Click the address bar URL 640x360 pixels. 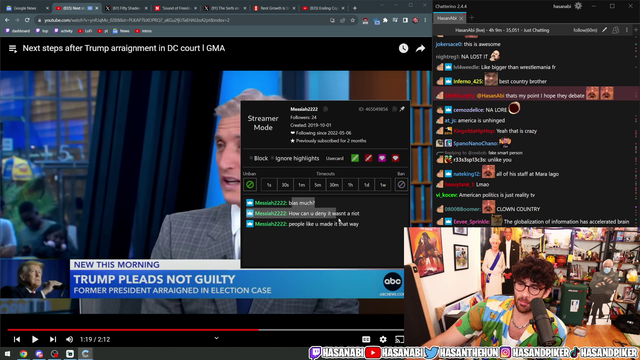click(x=137, y=20)
